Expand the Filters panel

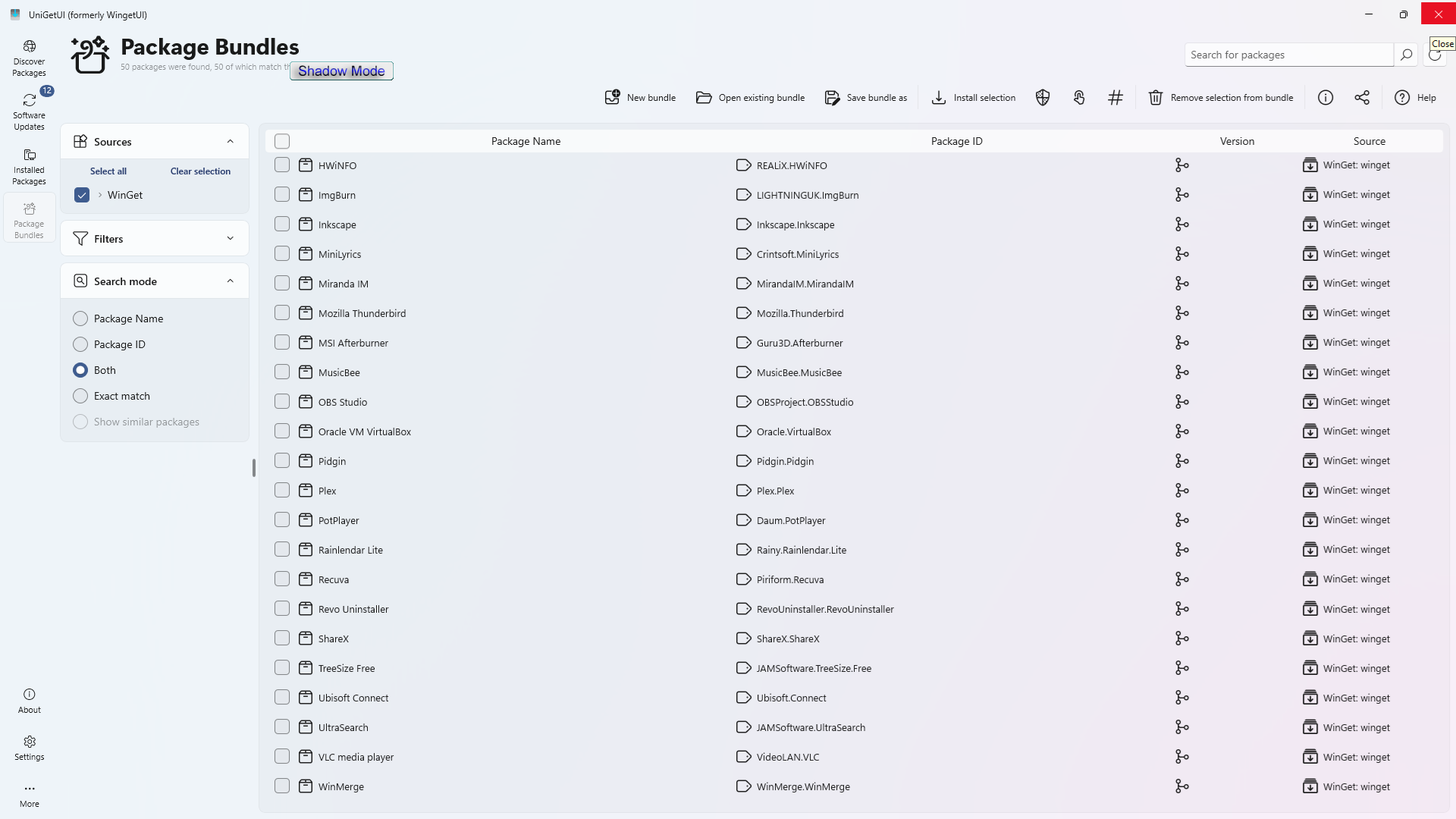point(231,239)
